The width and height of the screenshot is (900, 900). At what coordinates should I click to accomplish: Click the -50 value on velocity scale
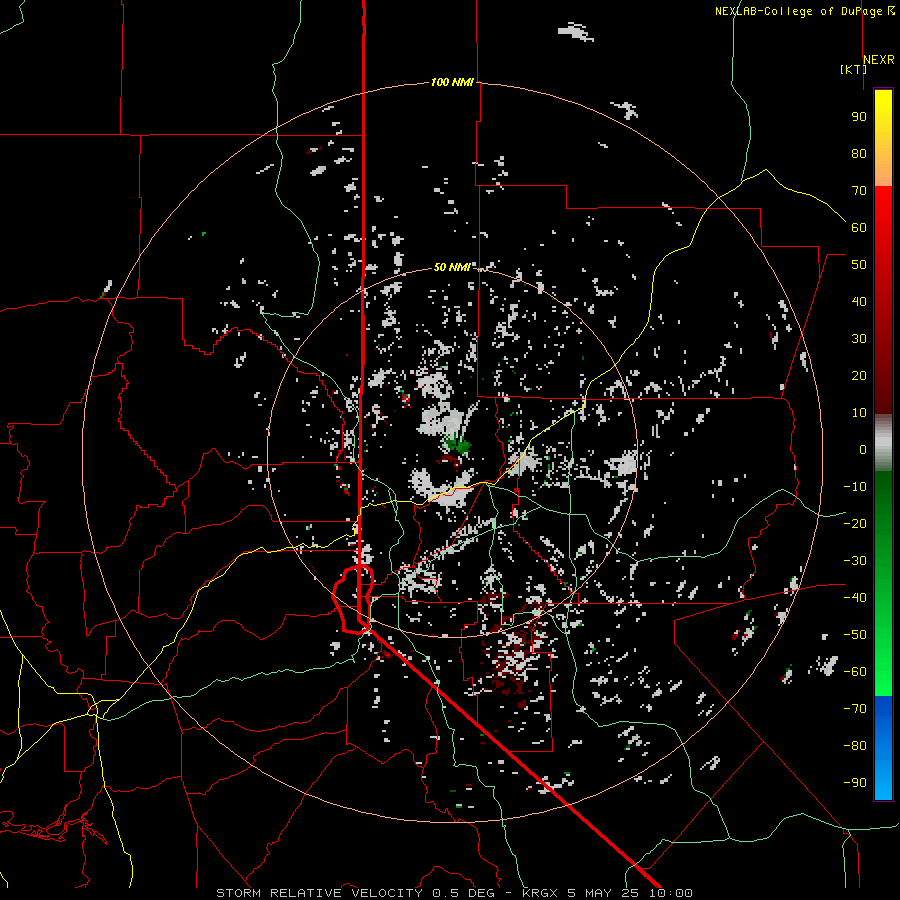click(x=855, y=635)
